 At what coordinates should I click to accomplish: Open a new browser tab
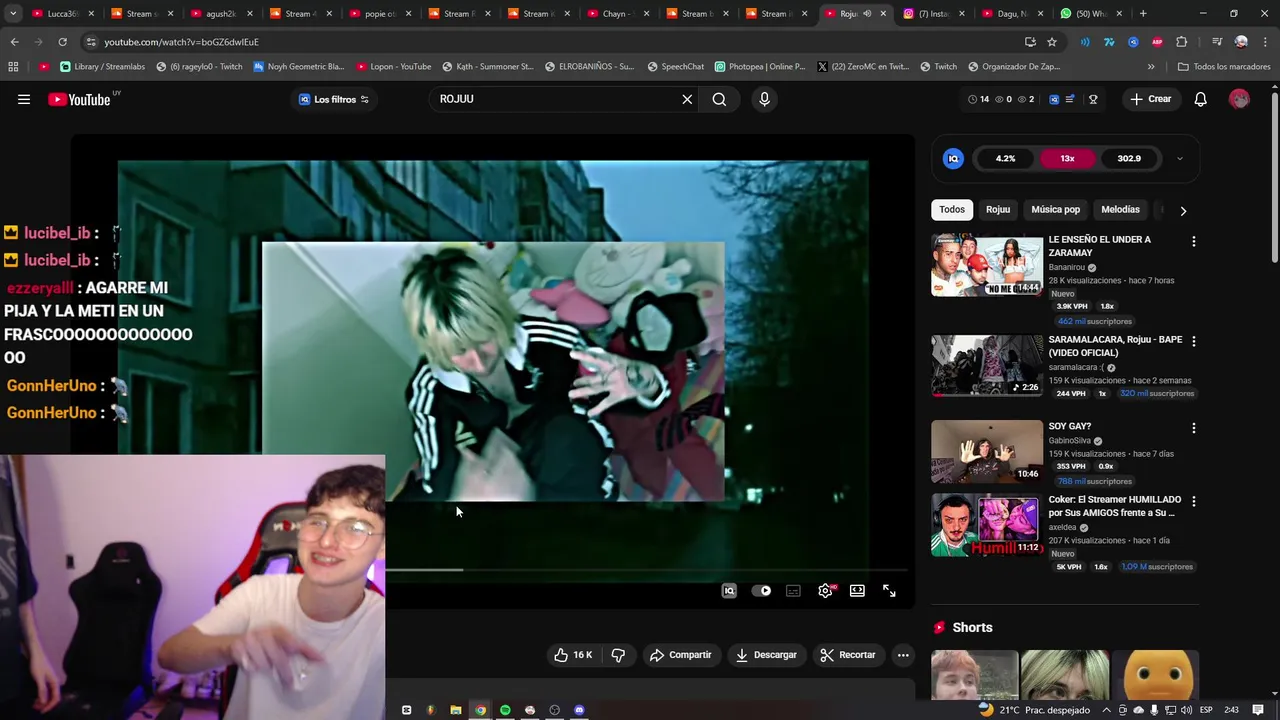pyautogui.click(x=1143, y=14)
